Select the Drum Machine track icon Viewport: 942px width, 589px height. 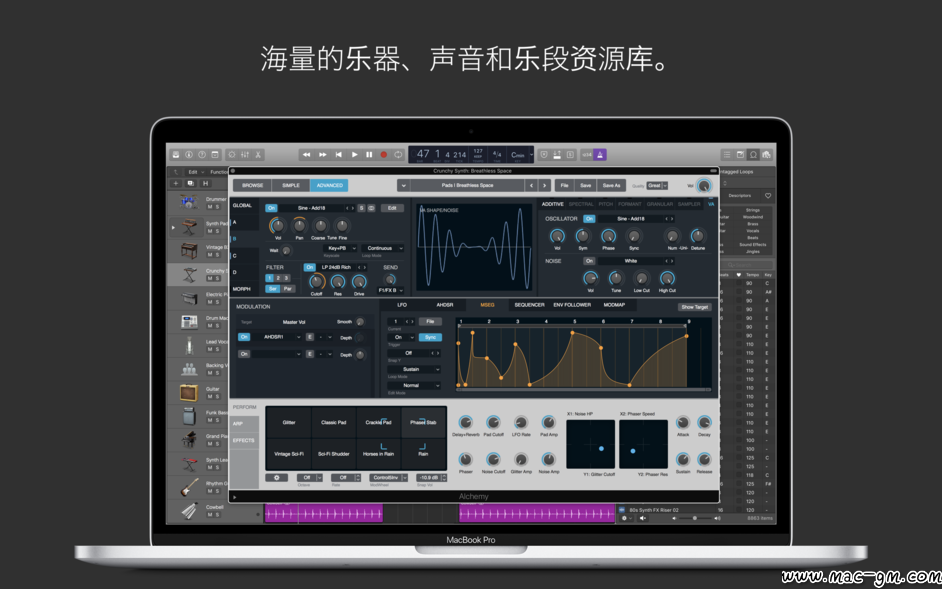[x=189, y=322]
